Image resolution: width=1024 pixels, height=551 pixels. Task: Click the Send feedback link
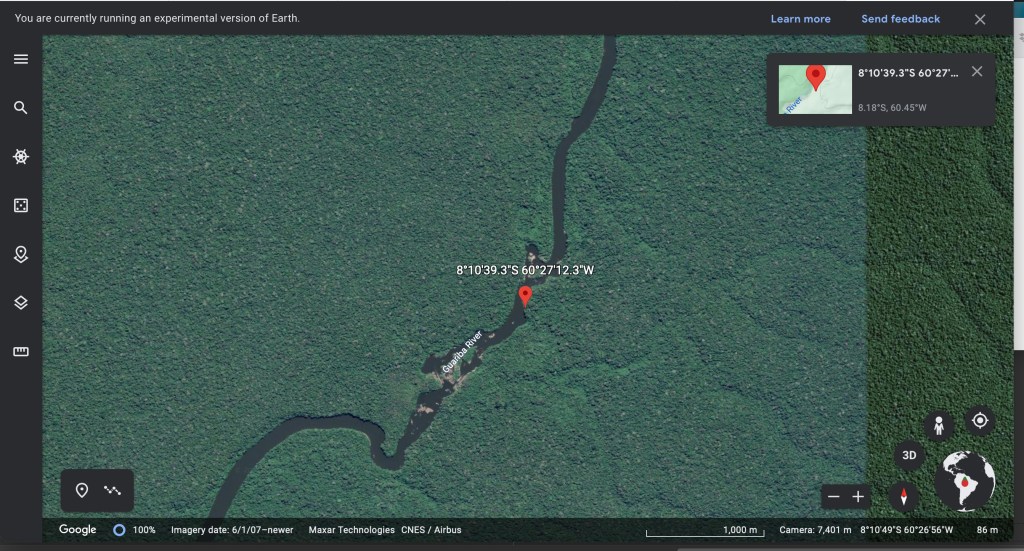click(x=900, y=19)
